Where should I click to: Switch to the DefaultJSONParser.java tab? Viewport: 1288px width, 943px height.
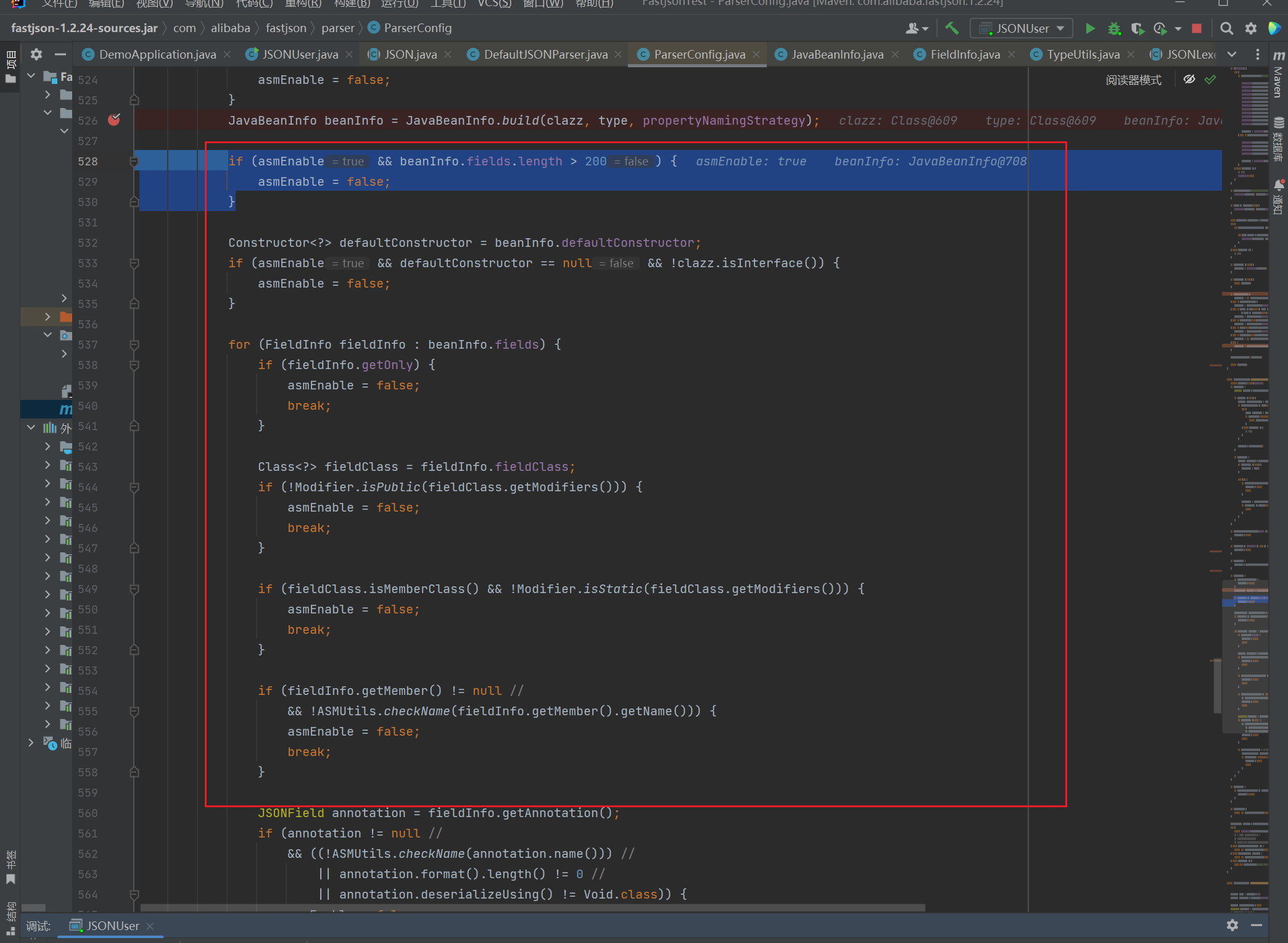coord(545,54)
